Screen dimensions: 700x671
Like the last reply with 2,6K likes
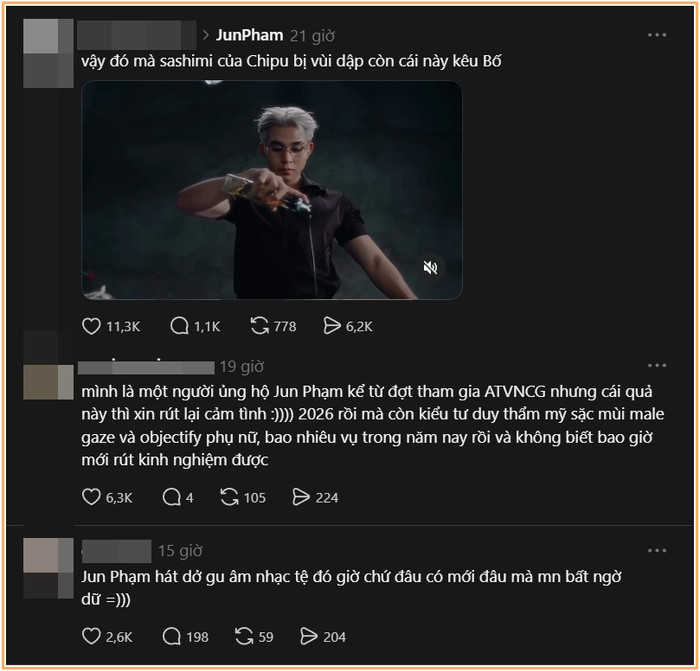[x=91, y=636]
